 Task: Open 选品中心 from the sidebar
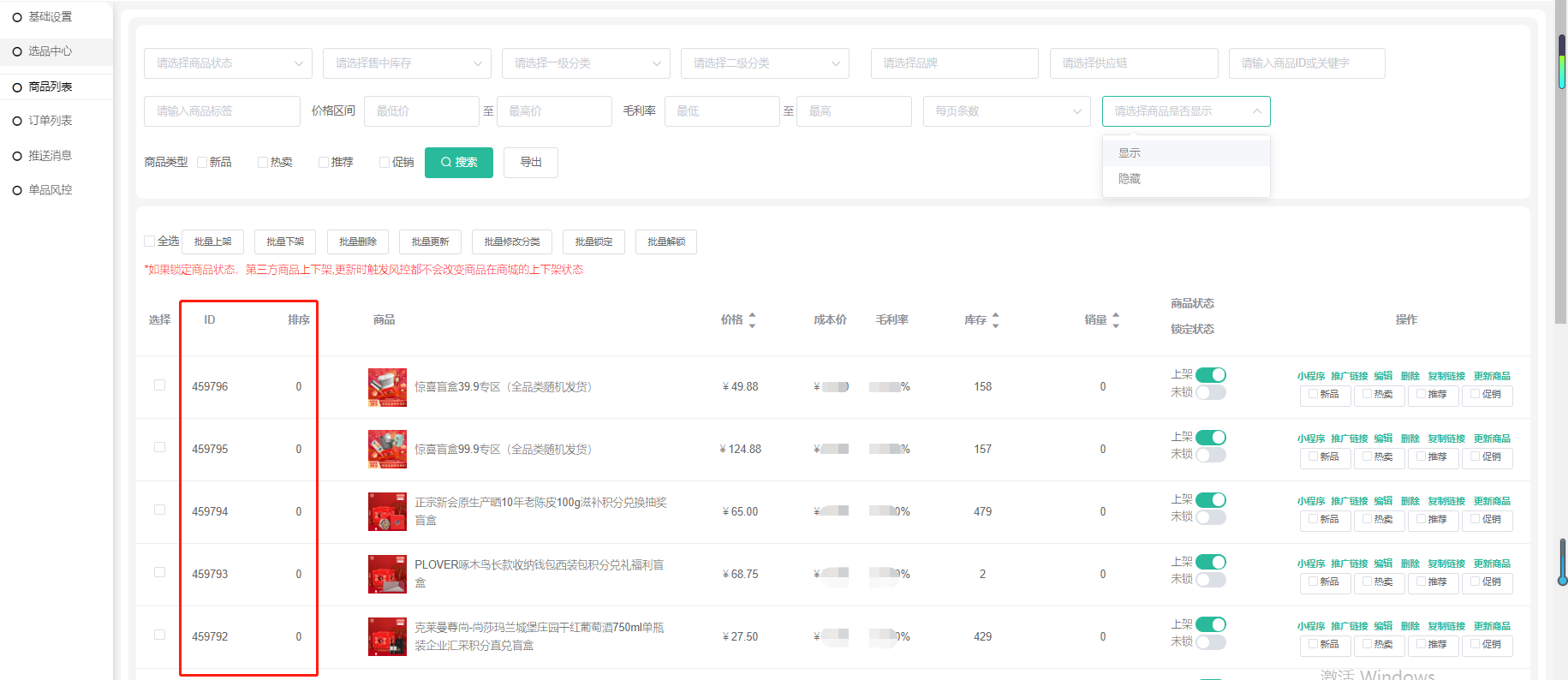(50, 51)
